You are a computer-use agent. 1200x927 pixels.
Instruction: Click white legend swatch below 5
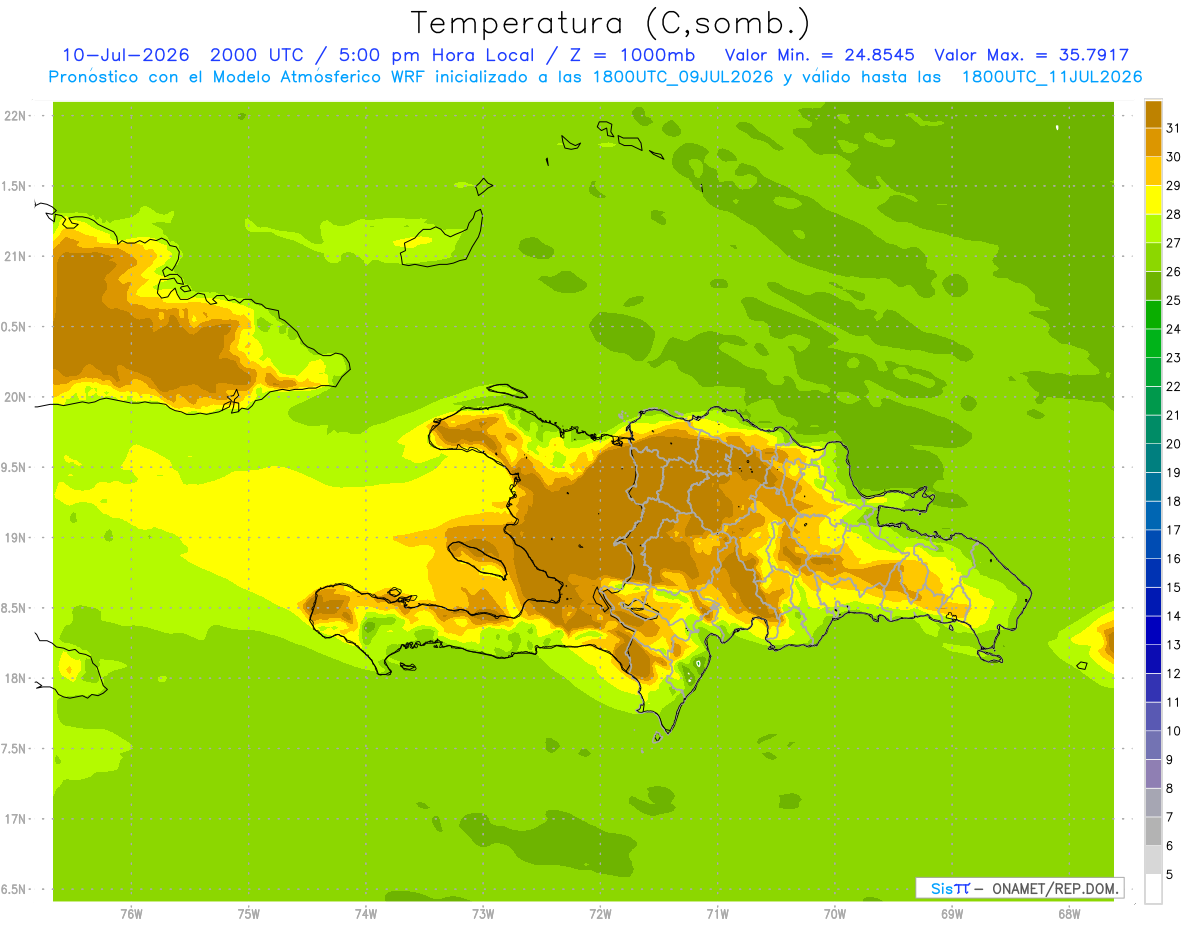(x=1153, y=888)
